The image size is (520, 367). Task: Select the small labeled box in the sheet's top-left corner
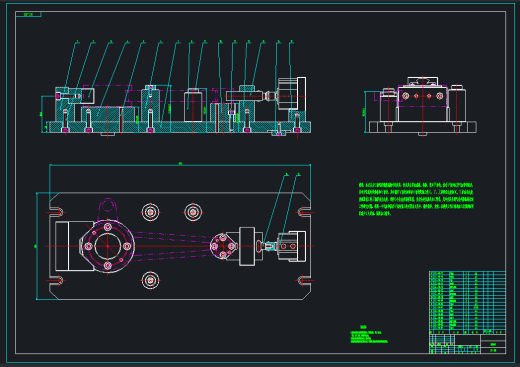[28, 14]
